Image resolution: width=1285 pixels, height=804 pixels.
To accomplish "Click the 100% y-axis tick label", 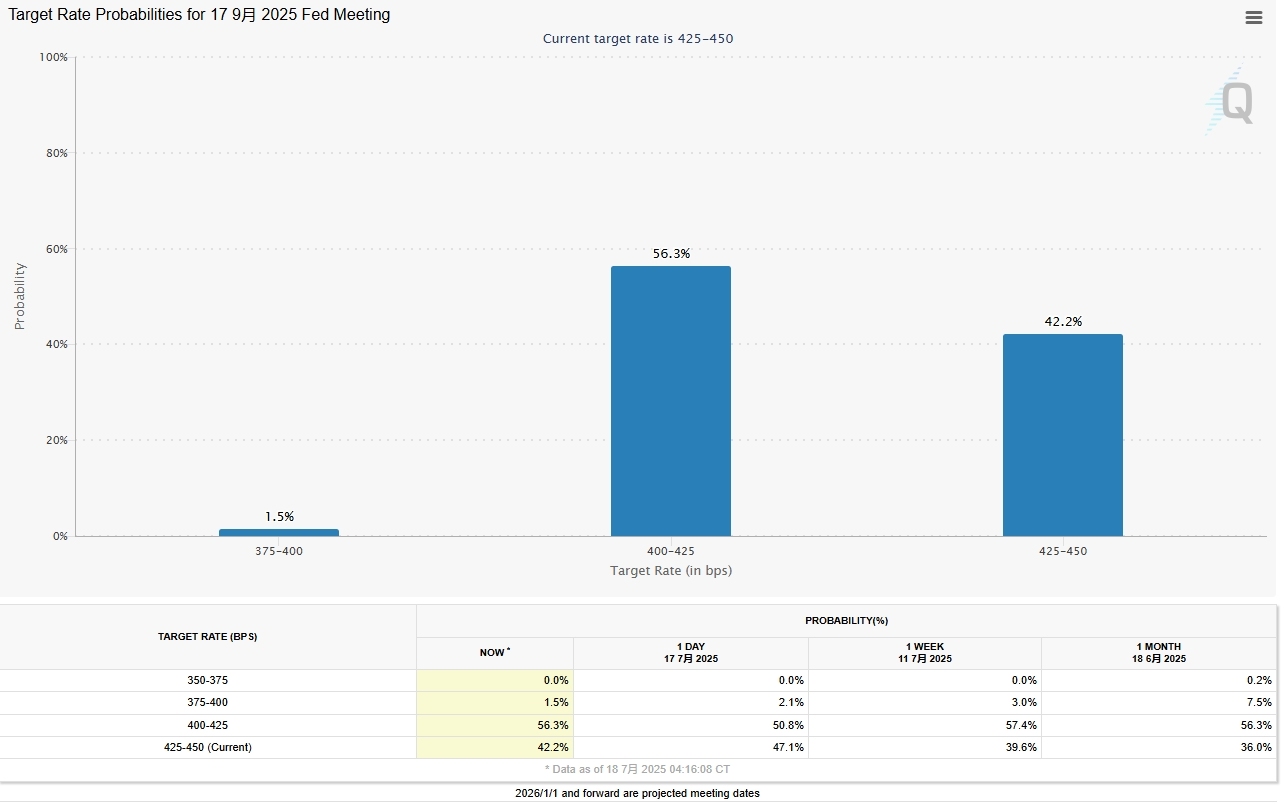I will pyautogui.click(x=53, y=57).
